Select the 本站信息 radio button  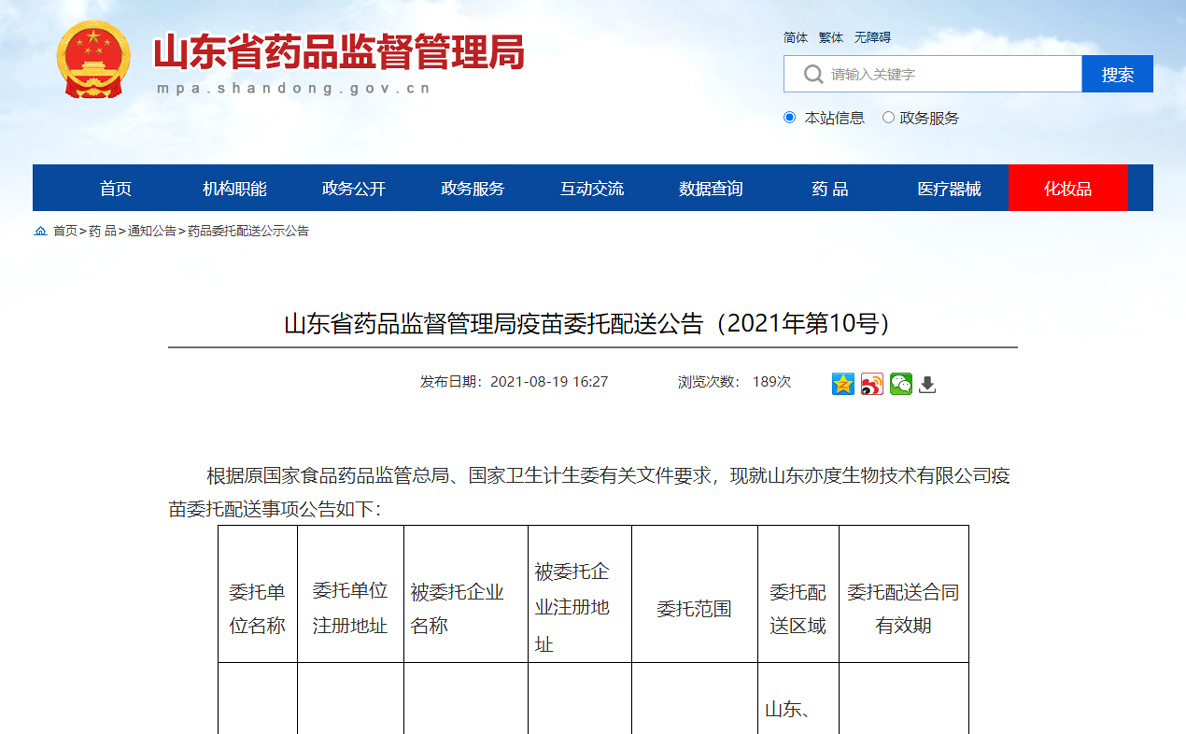pyautogui.click(x=790, y=118)
